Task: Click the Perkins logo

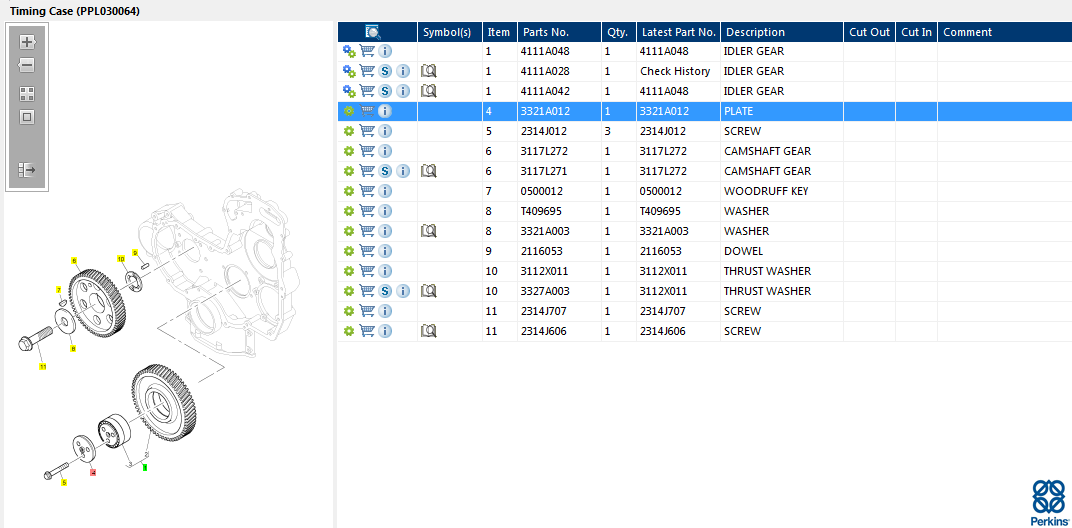Action: [1049, 502]
